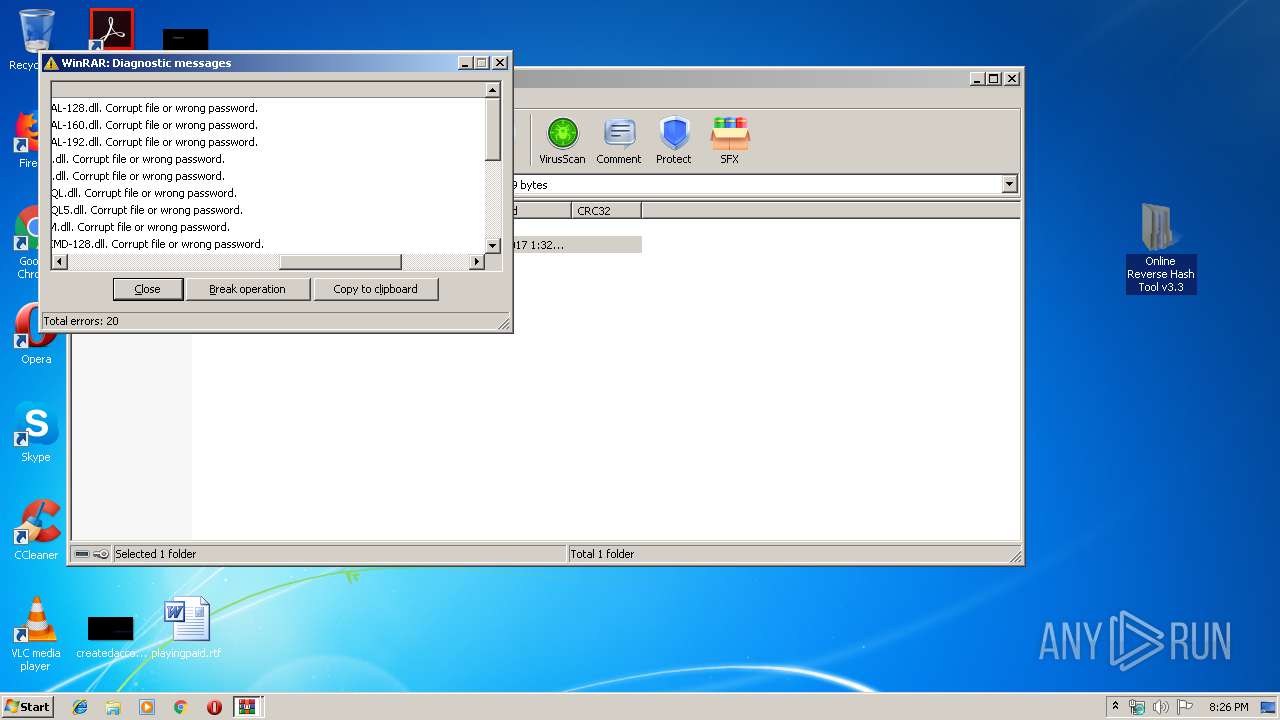Close the Diagnostic messages dialog

tap(147, 289)
